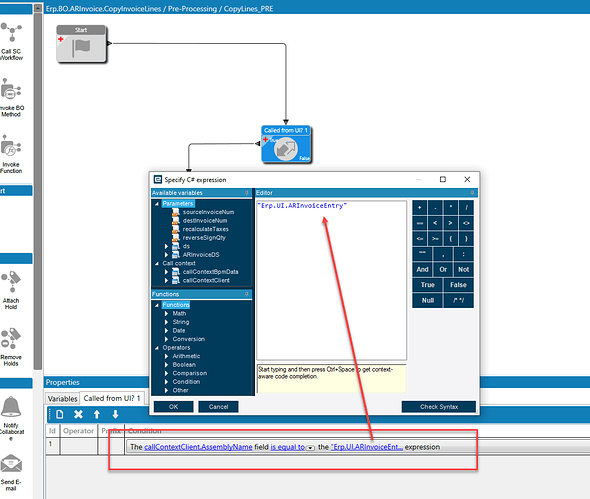Expand the Math functions group
Screen dimensions: 590x499
click(166, 313)
